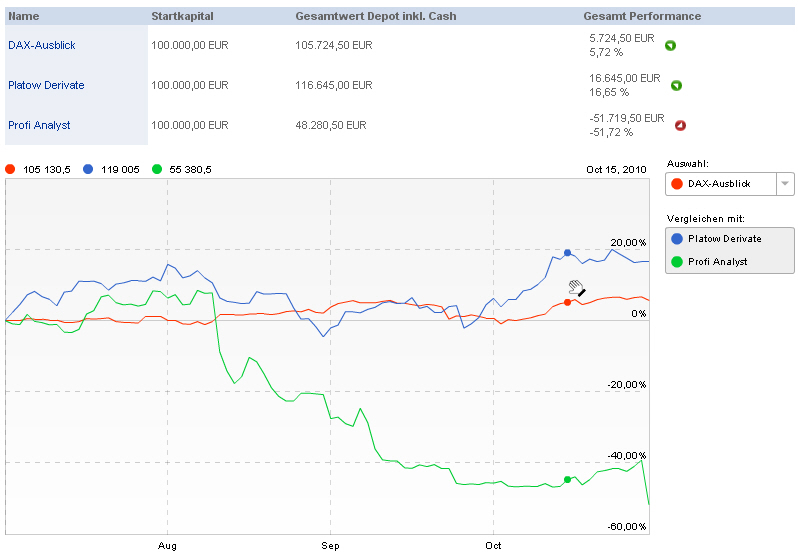Click red performance arrow for Profi Analyst

tap(680, 125)
